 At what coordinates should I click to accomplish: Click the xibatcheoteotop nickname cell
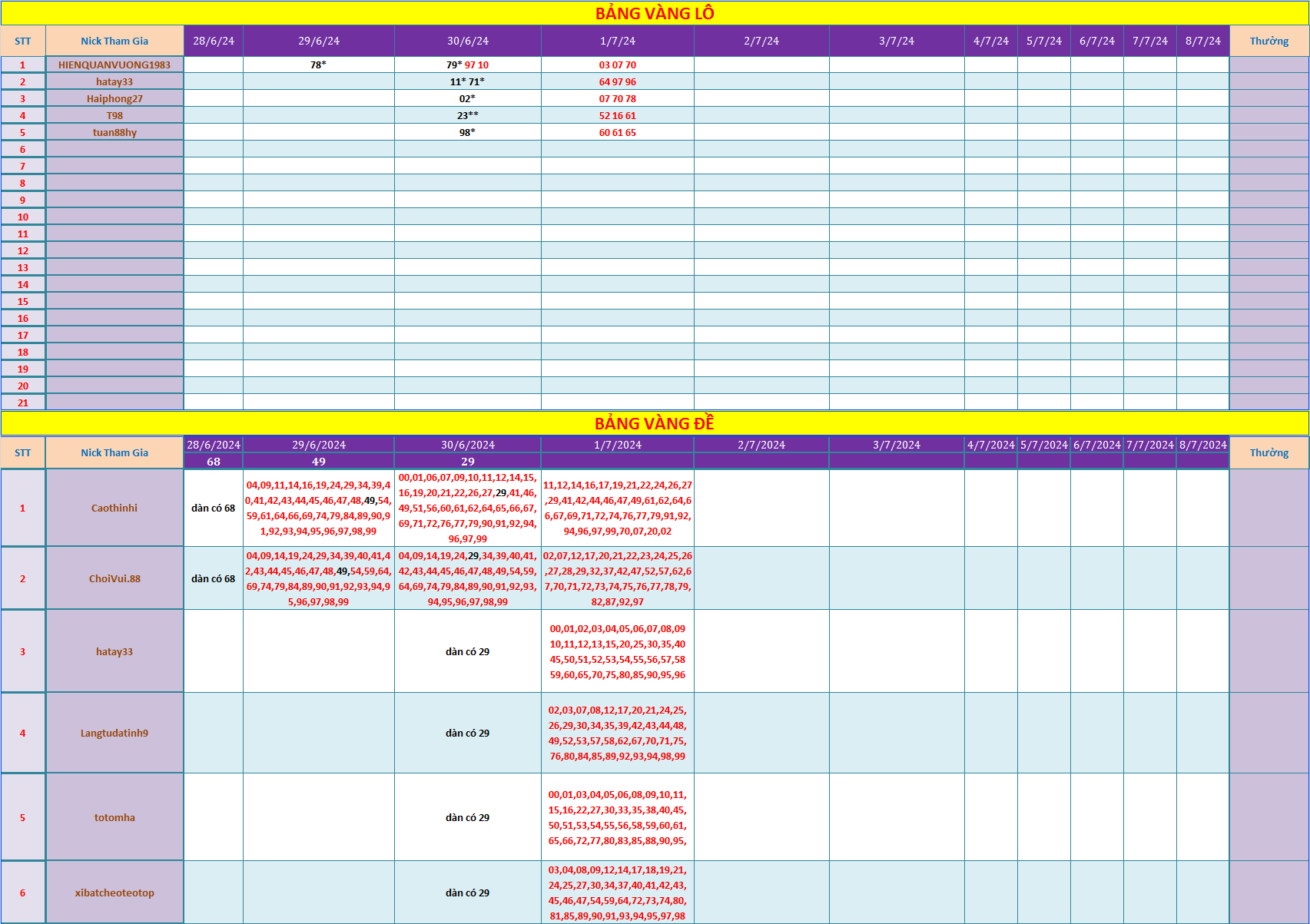(114, 893)
